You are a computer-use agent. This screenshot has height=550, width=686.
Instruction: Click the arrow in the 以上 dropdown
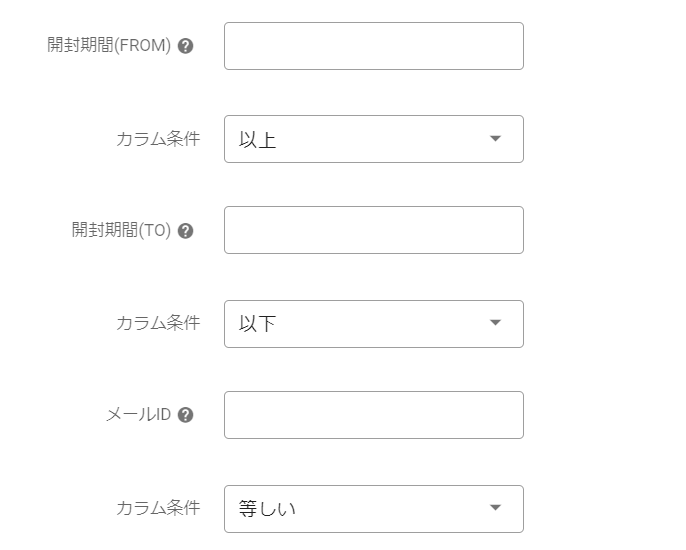pyautogui.click(x=495, y=139)
